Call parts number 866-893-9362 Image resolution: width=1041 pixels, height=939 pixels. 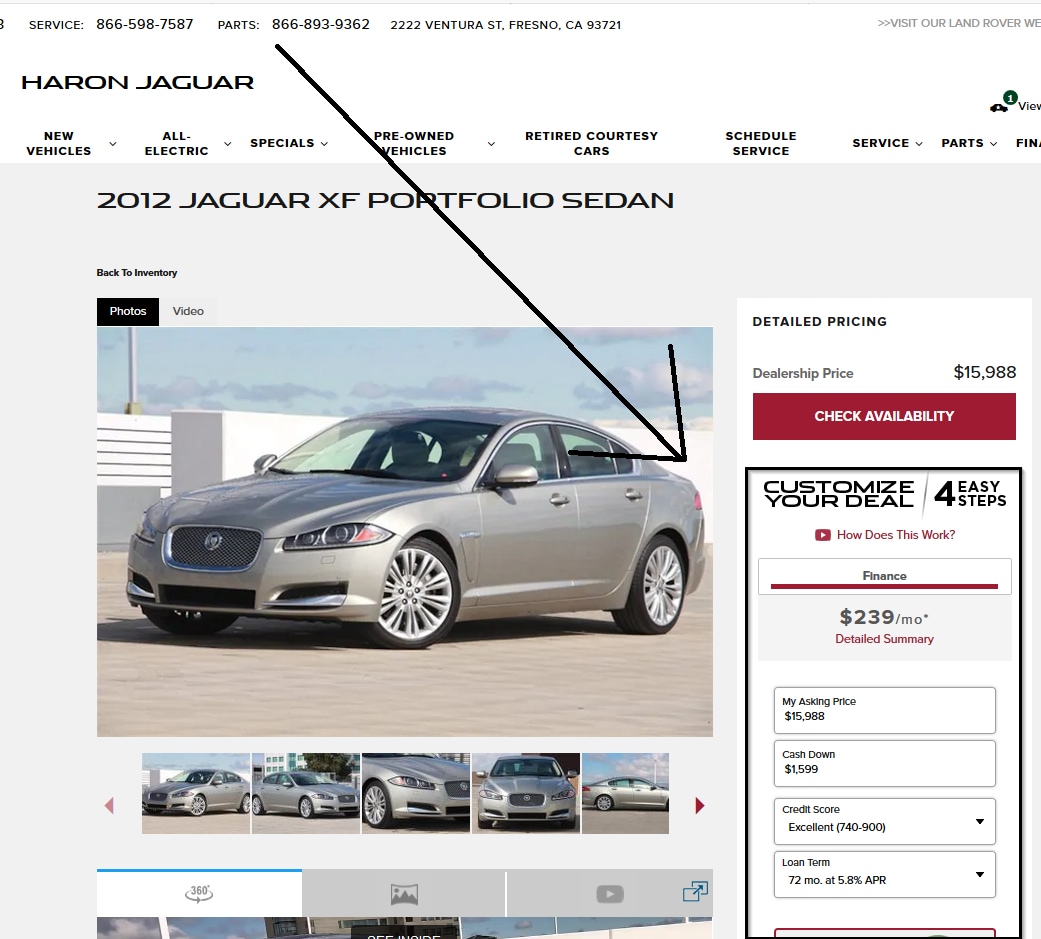coord(321,25)
